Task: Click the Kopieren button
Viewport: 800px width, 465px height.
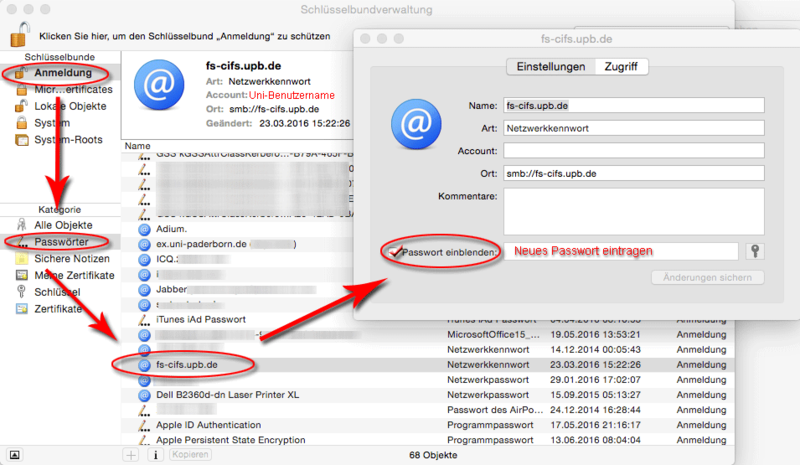Action: [x=190, y=455]
